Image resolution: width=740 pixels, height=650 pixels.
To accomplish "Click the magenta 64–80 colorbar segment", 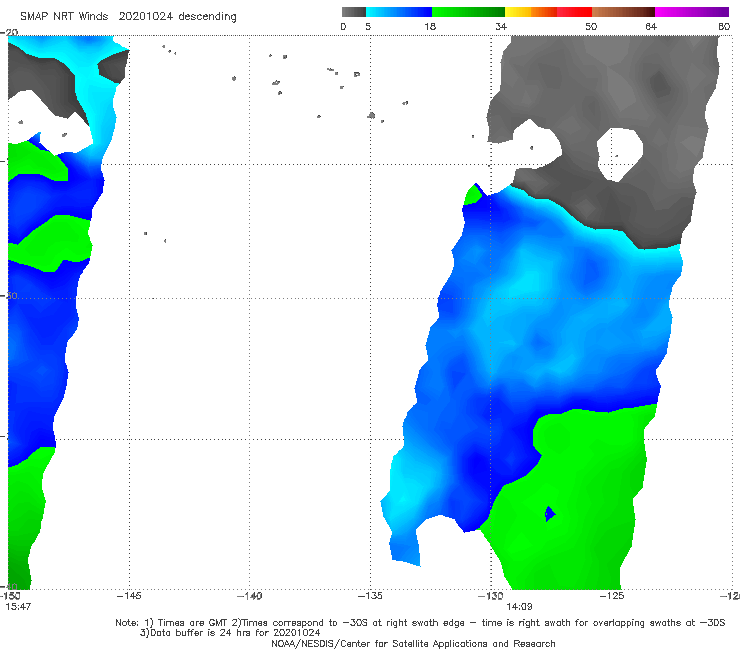I will [x=692, y=12].
